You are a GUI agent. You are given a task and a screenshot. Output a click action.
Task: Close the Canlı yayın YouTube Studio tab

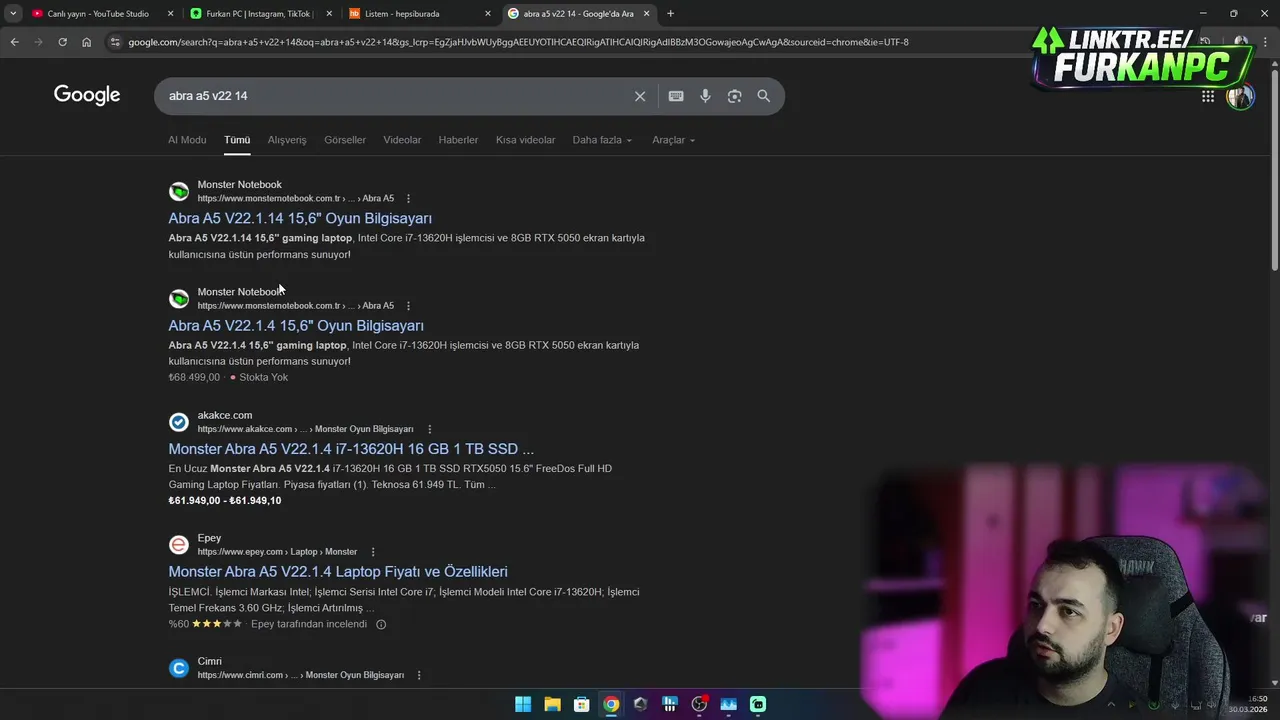coord(170,14)
